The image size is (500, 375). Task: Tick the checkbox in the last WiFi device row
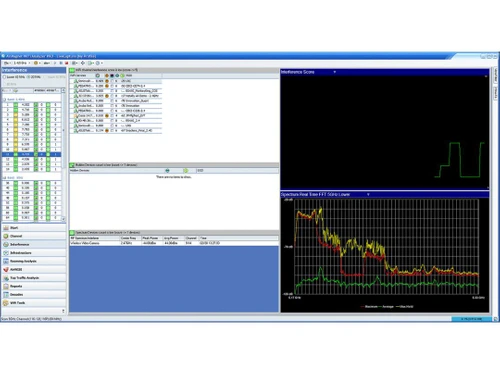112,130
